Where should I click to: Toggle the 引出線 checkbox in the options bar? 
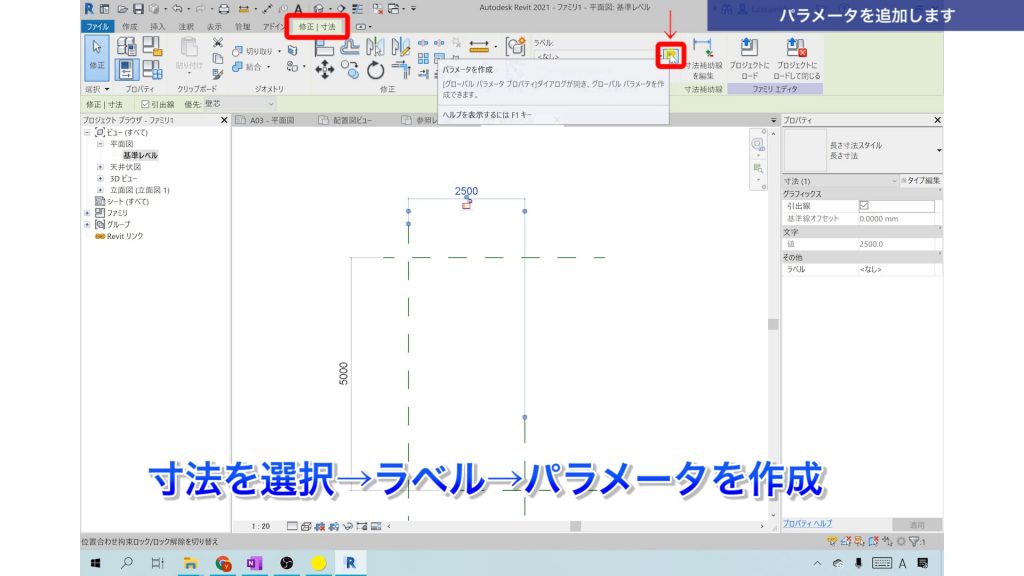click(145, 102)
